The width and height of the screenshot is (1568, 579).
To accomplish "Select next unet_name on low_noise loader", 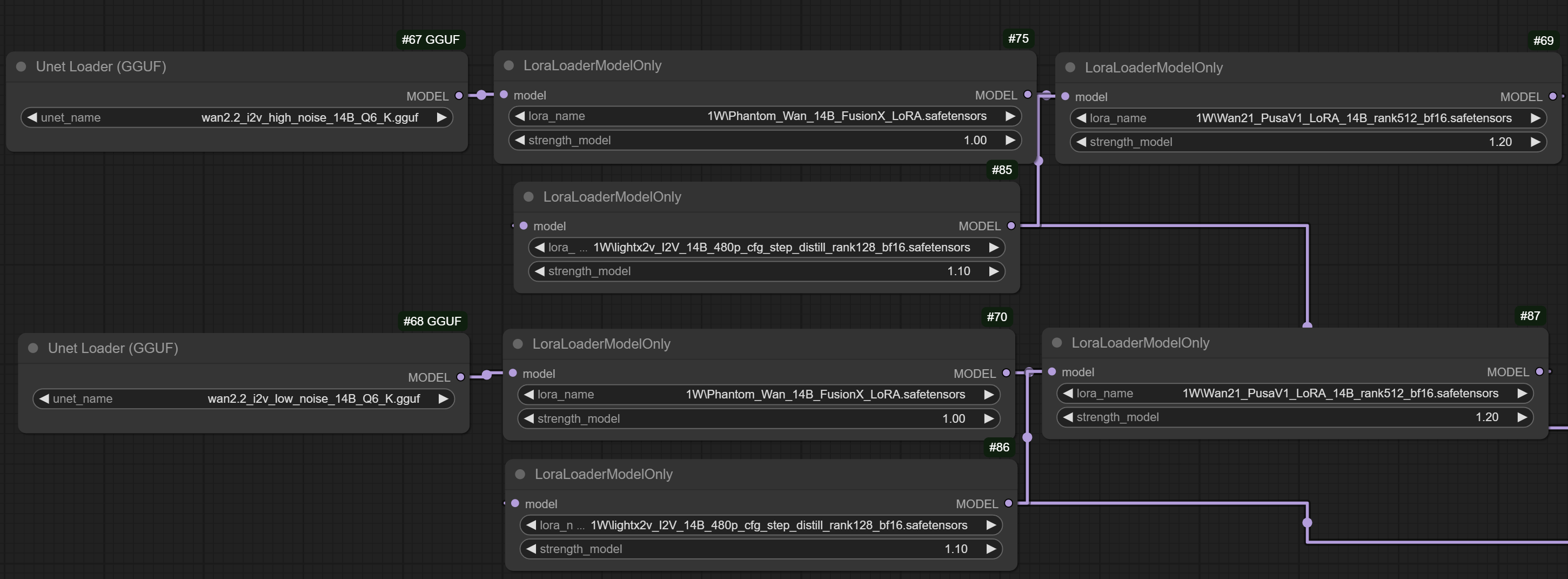I will (x=444, y=399).
